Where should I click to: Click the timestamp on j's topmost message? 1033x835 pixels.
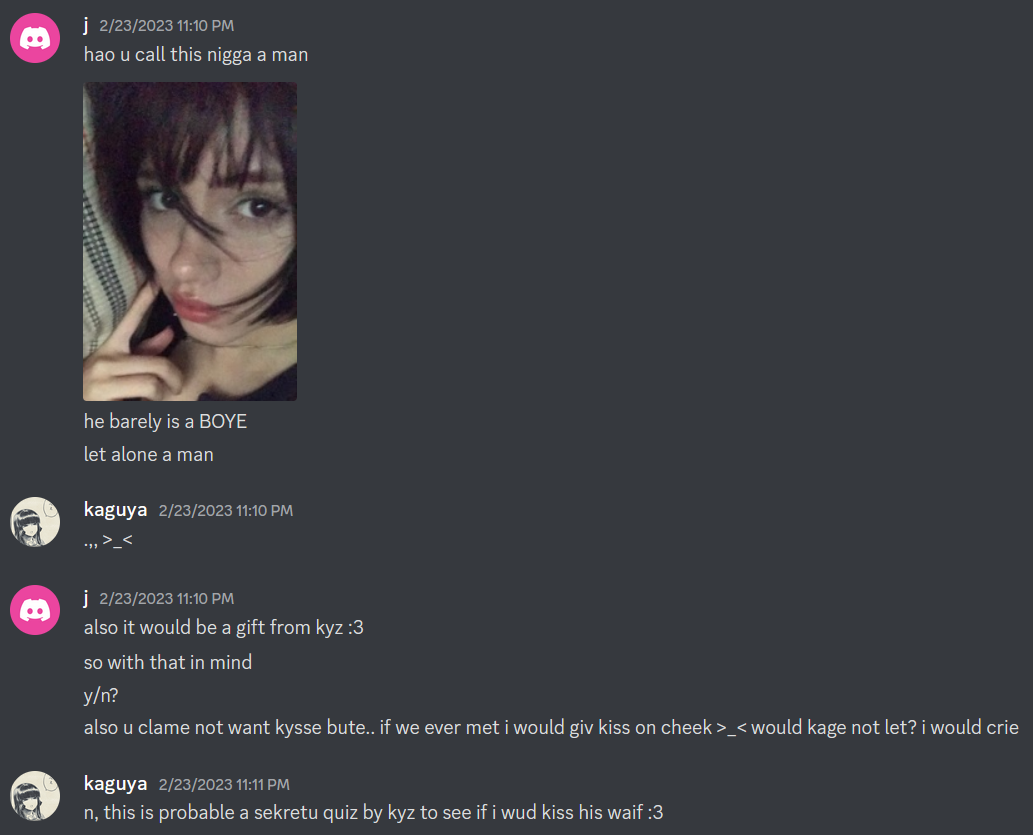(167, 26)
